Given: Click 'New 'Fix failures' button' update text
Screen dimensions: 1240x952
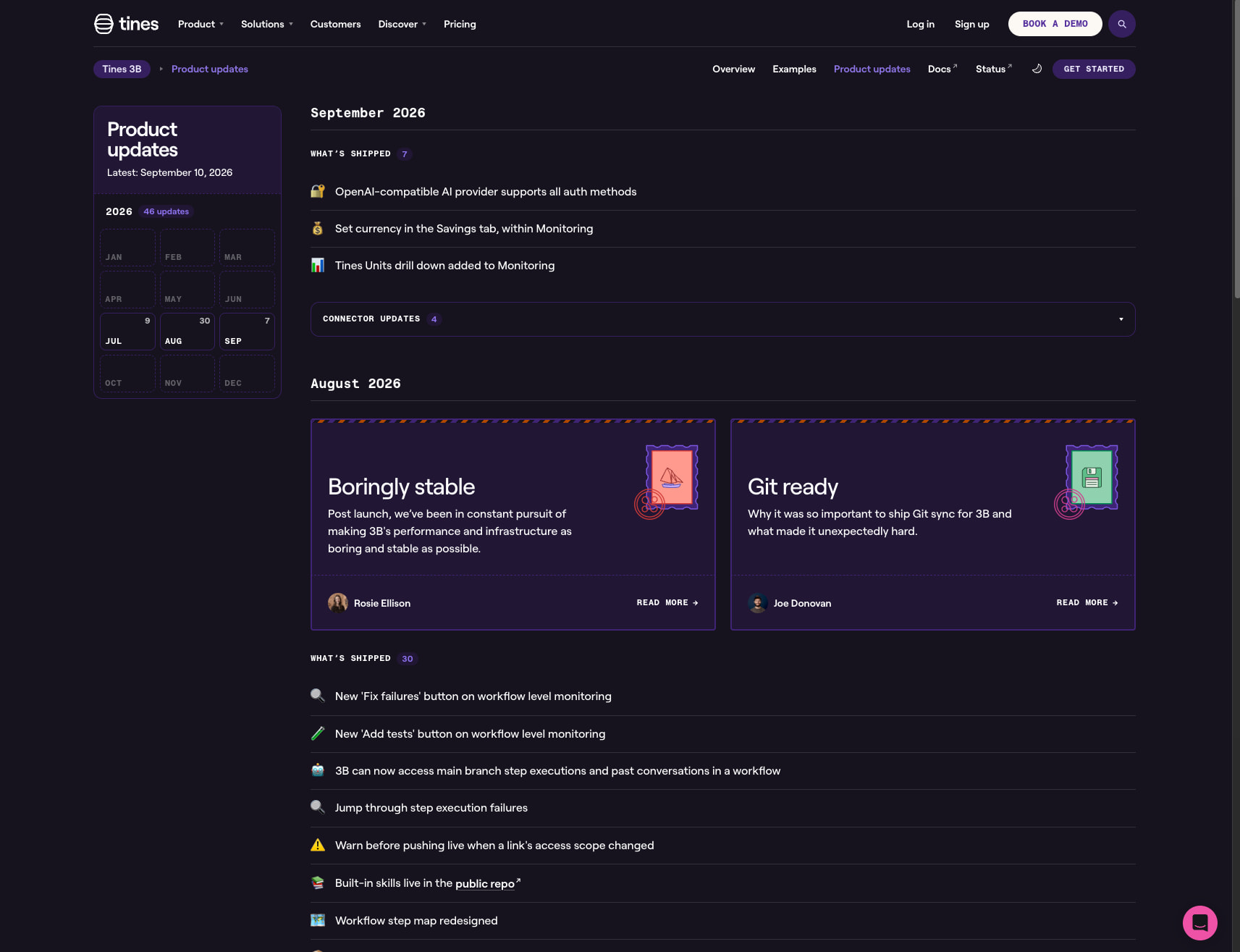Looking at the screenshot, I should pos(473,696).
